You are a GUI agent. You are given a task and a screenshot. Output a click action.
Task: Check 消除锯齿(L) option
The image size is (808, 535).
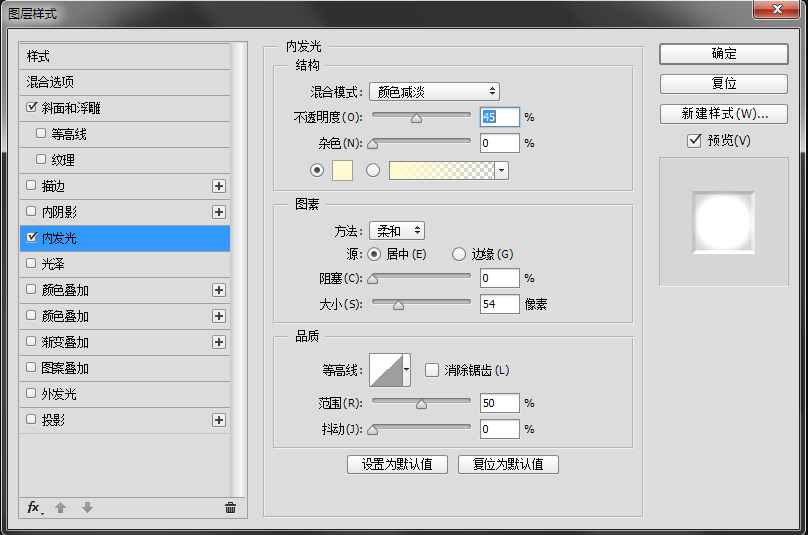pyautogui.click(x=432, y=370)
